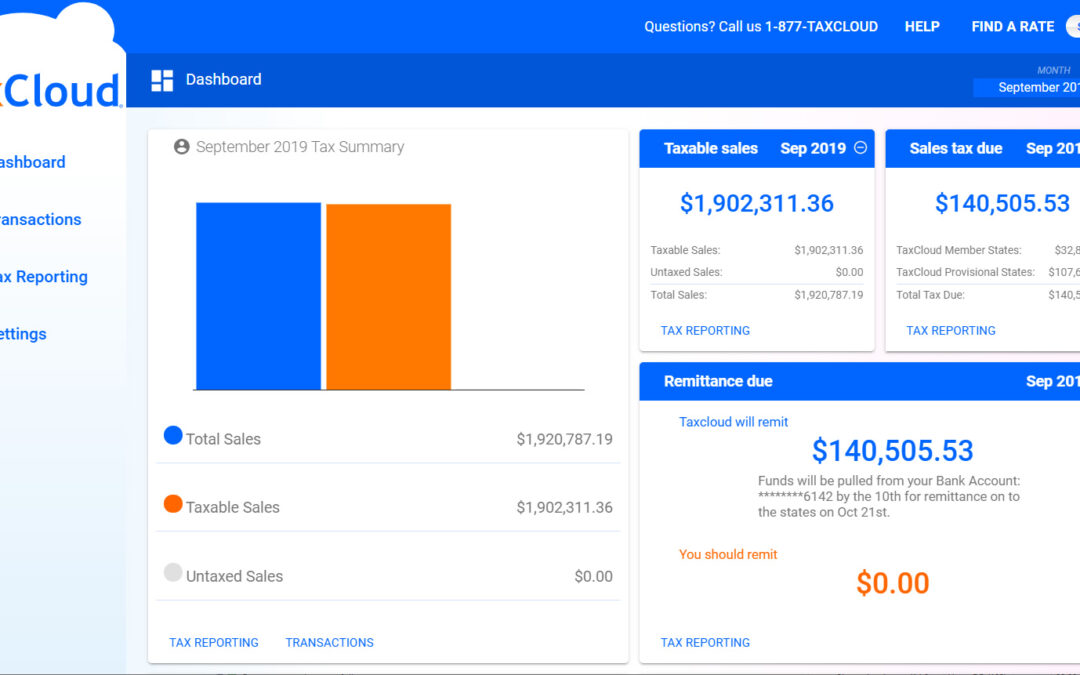Click the $140,505.53 remittance amount
Screen dimensions: 1080x675
[x=892, y=450]
